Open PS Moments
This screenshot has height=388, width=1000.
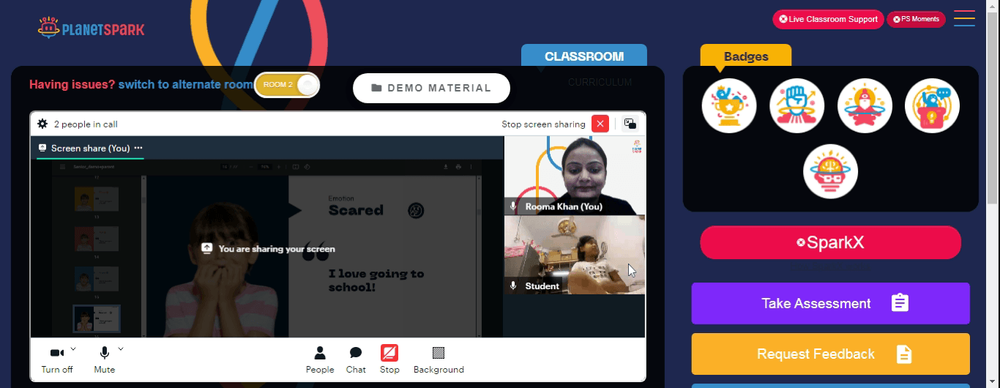point(916,19)
